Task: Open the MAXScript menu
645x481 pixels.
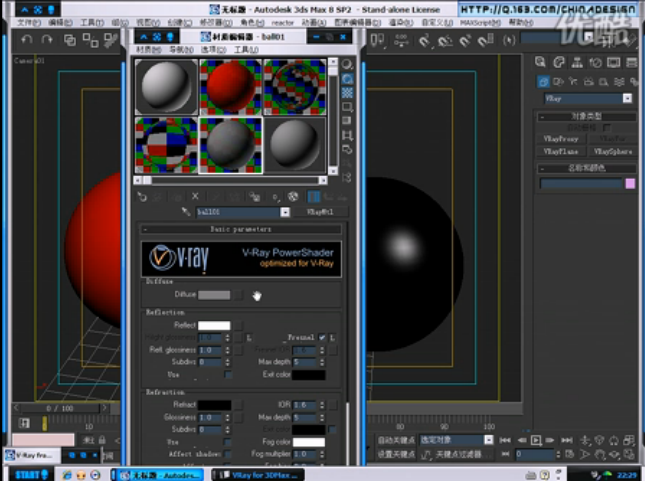Action: pos(480,23)
